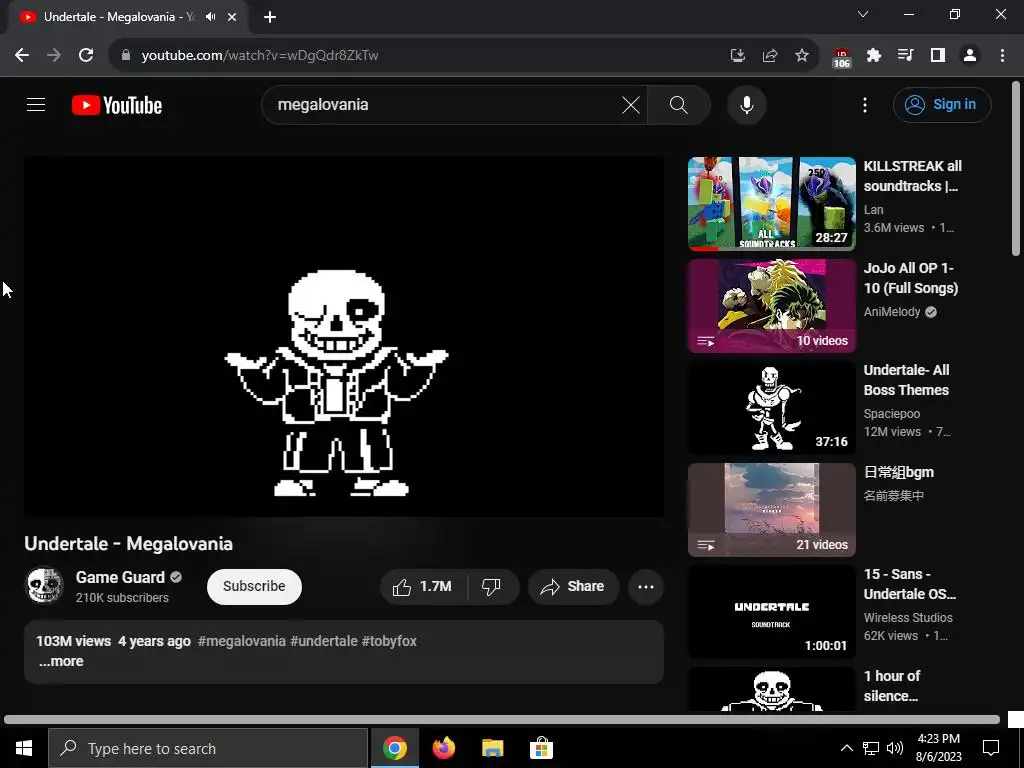
Task: Click the site lock icon
Action: click(126, 56)
